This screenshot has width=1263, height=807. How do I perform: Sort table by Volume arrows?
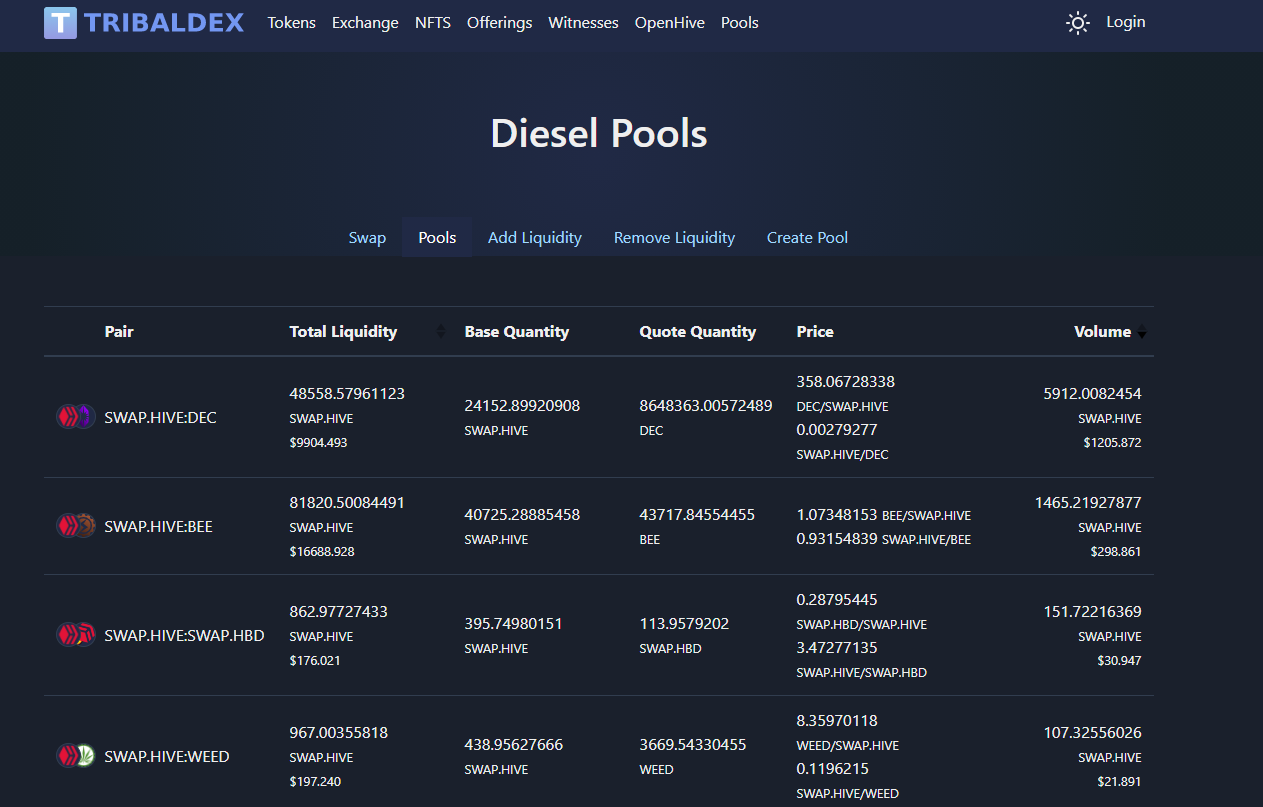[x=1142, y=332]
